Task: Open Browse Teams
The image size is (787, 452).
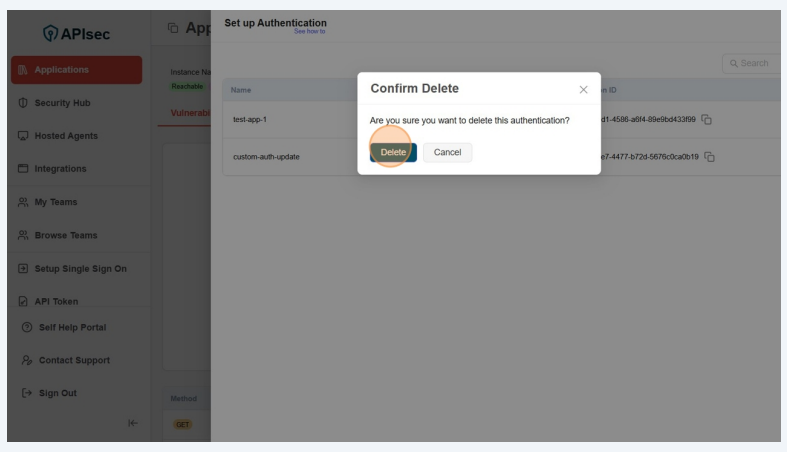Action: coord(66,235)
